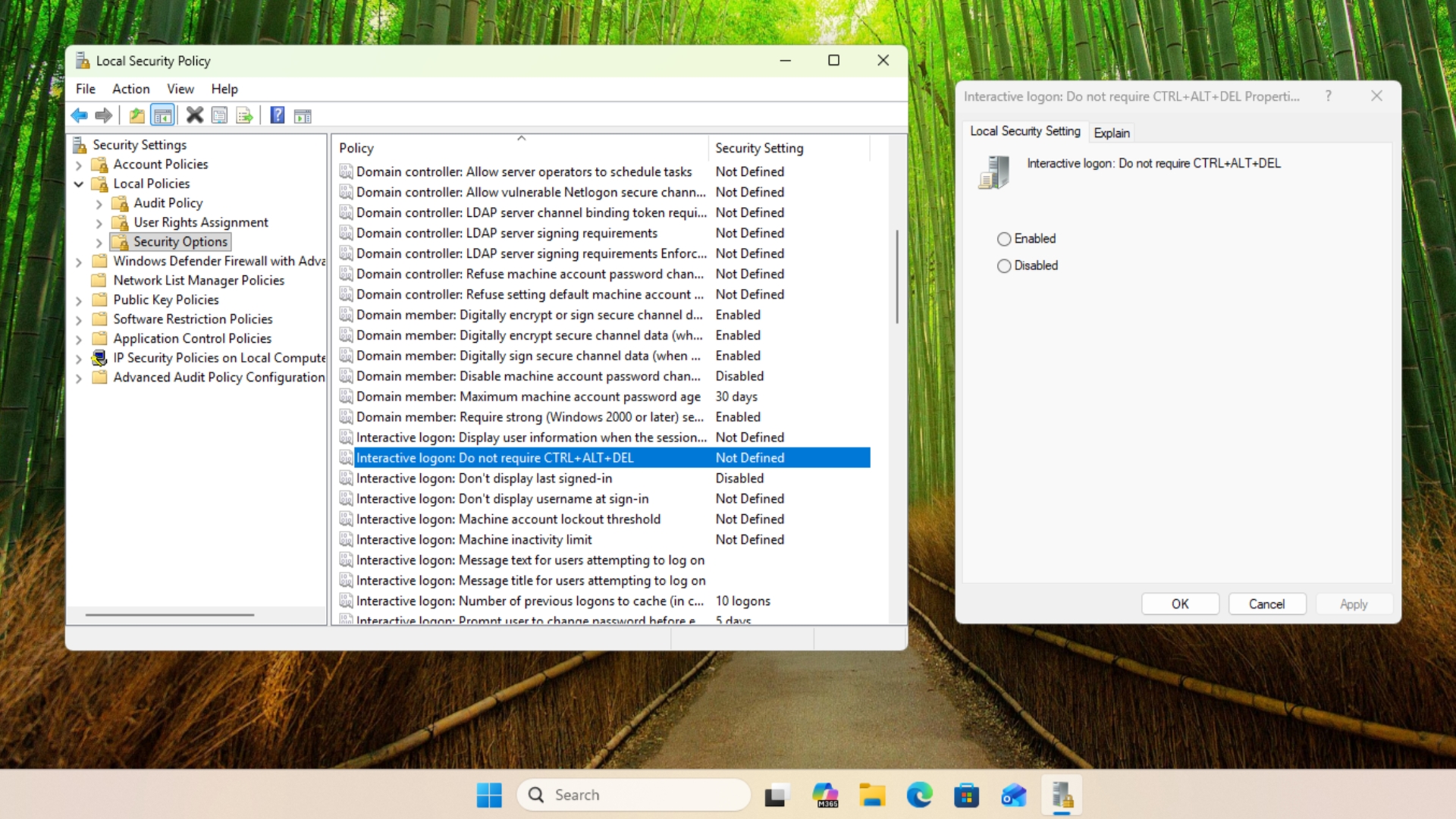
Task: Click the Delete X toolbar icon
Action: (x=195, y=115)
